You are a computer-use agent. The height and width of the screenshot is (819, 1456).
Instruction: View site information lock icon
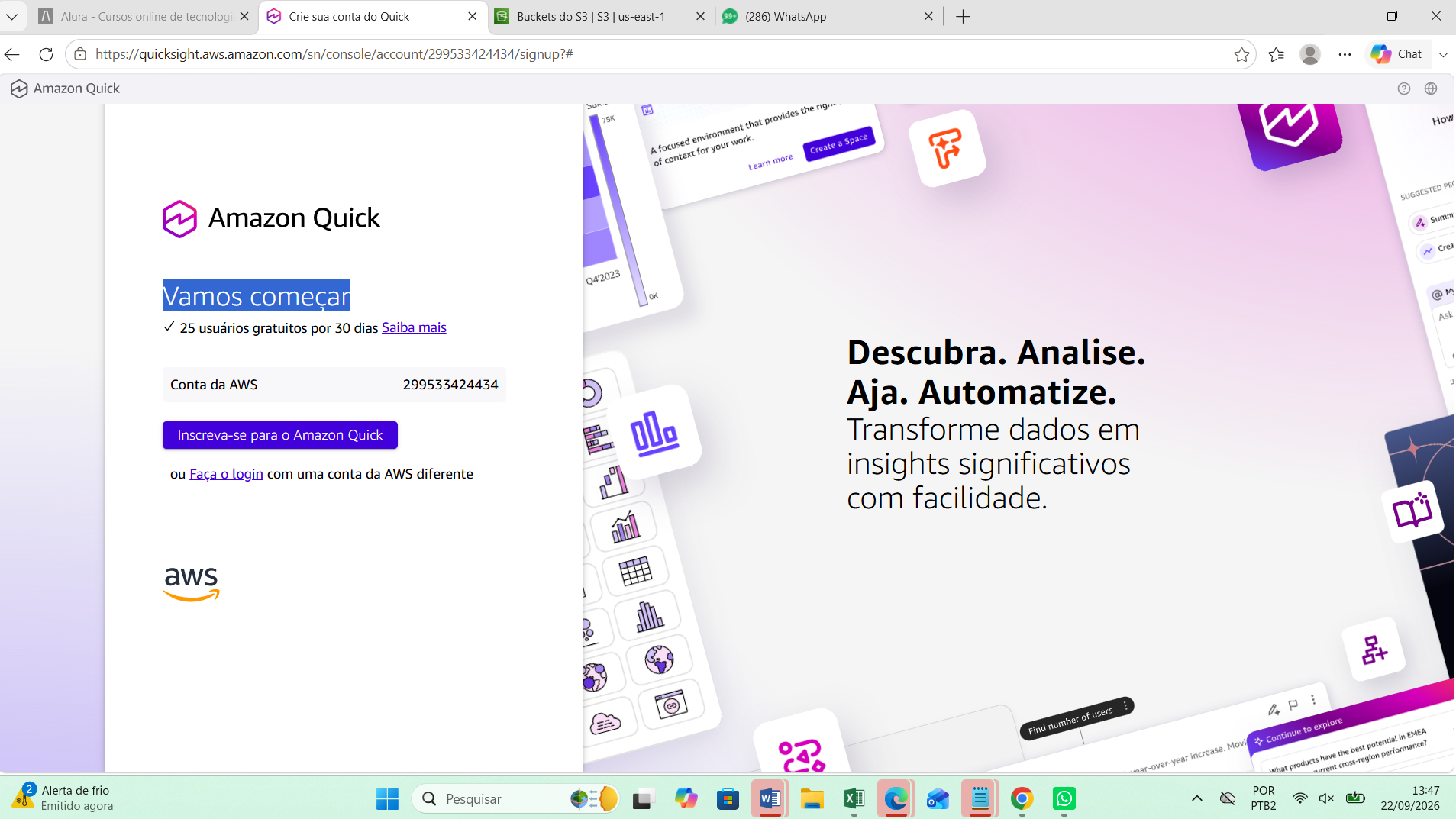pyautogui.click(x=80, y=54)
